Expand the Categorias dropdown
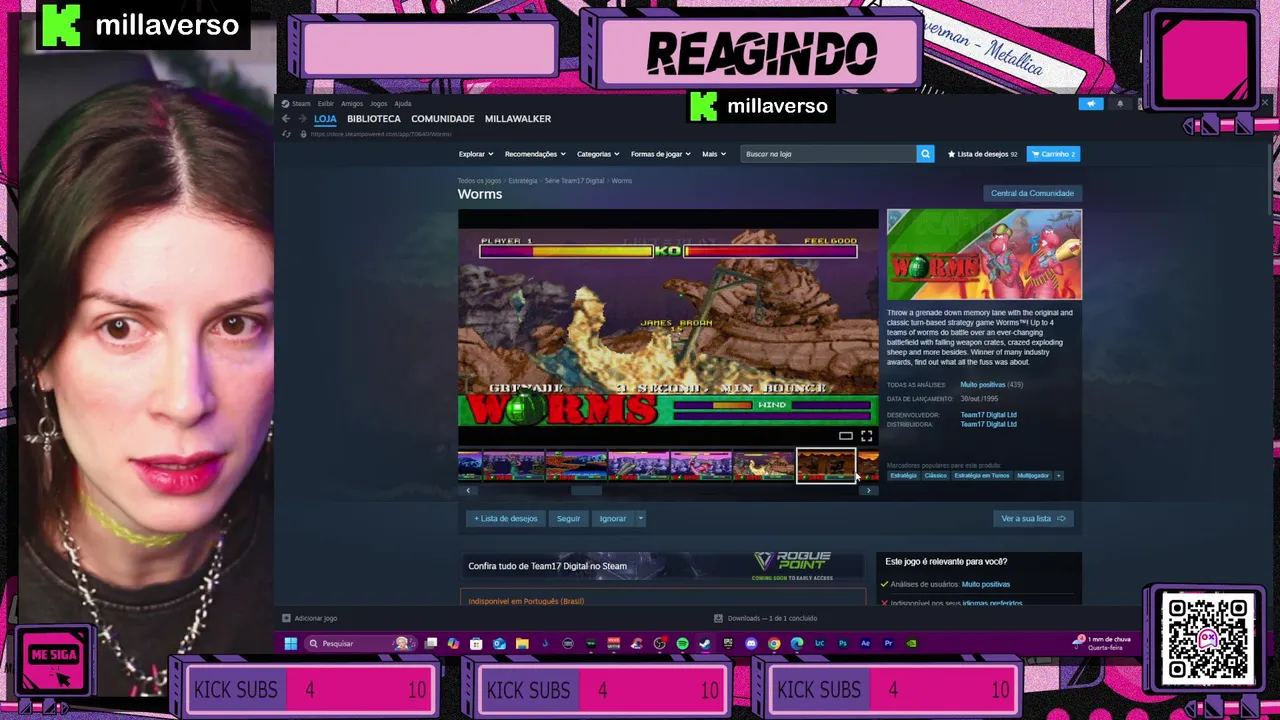The height and width of the screenshot is (720, 1280). (x=598, y=154)
